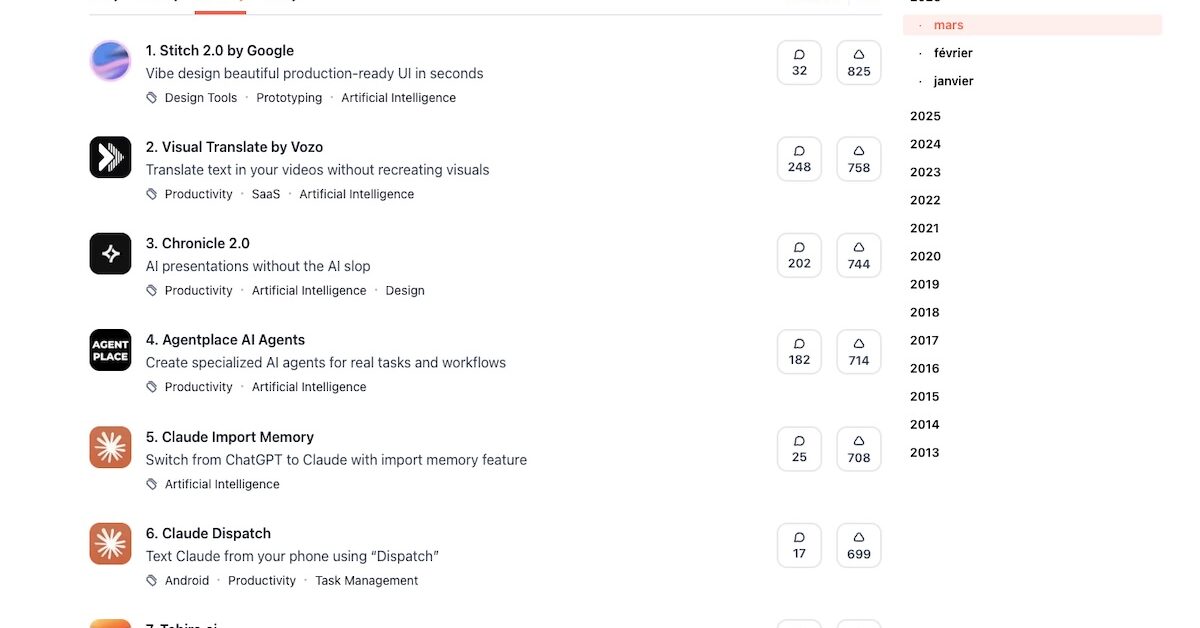The image size is (1200, 628).
Task: Select the mars month in sidebar
Action: [948, 25]
